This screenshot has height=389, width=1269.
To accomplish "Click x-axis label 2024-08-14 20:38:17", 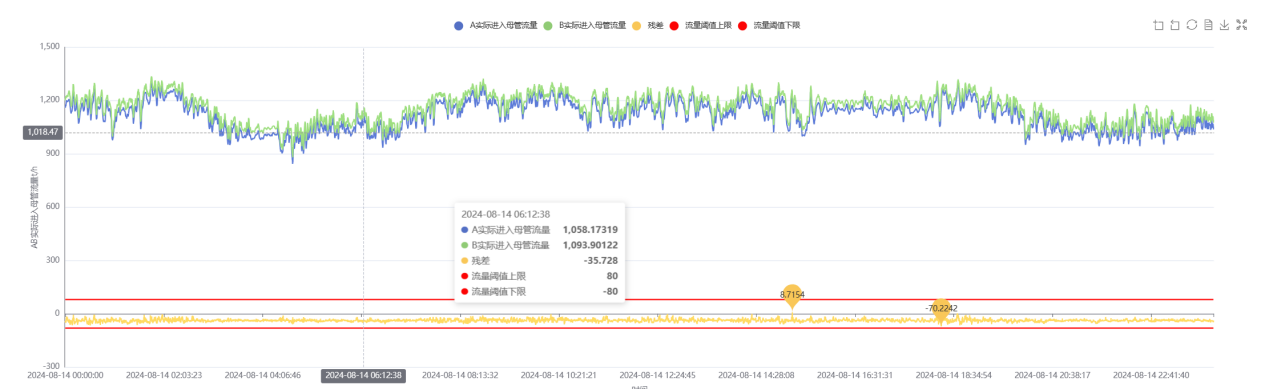I will tap(1053, 375).
